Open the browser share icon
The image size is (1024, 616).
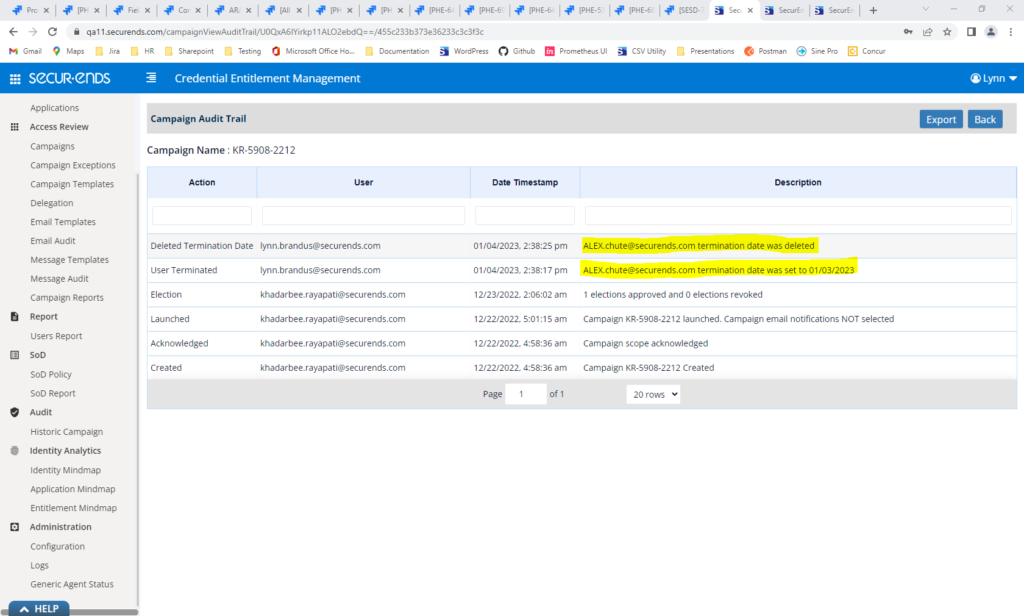coord(927,31)
